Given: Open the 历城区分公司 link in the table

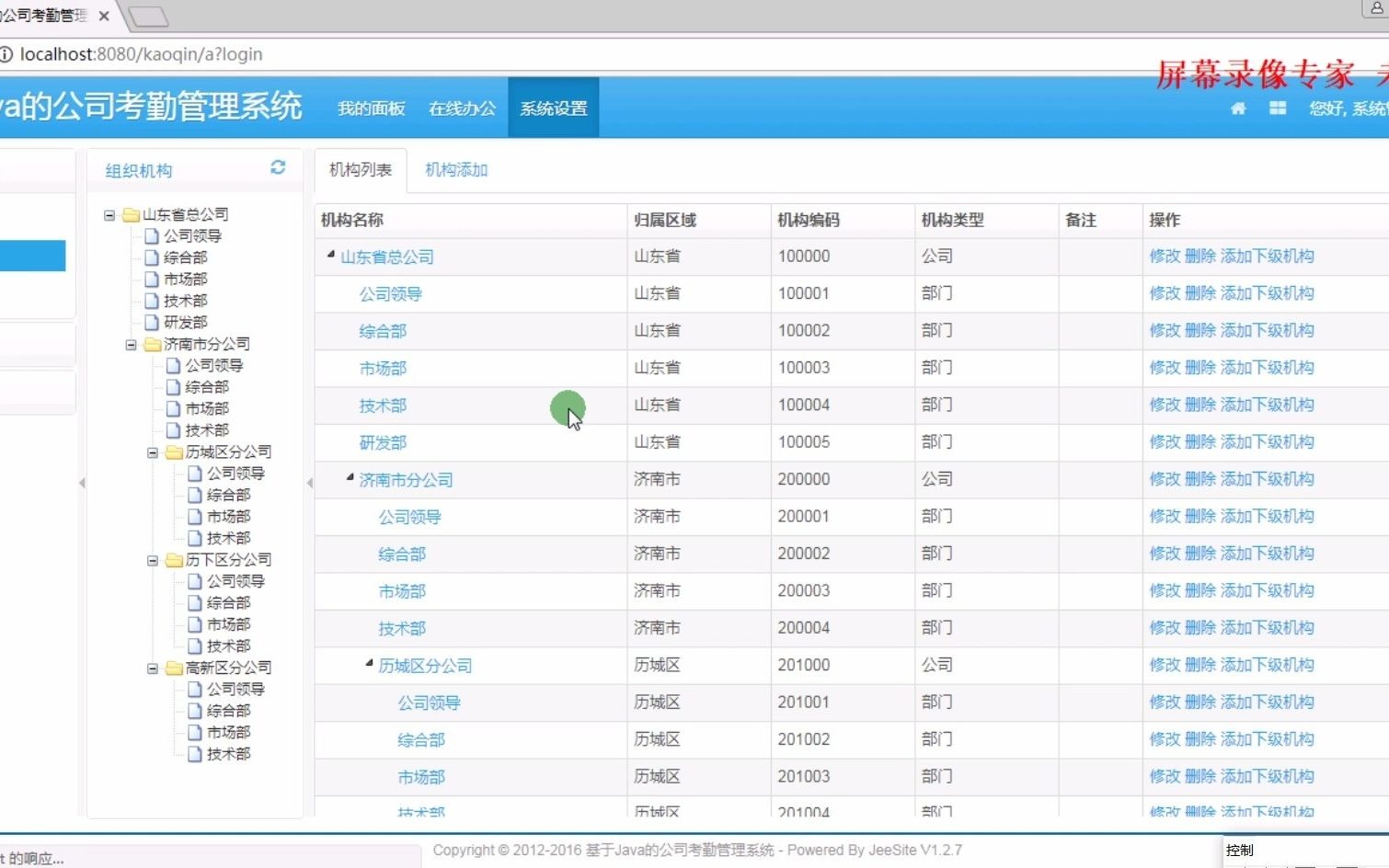Looking at the screenshot, I should pos(426,666).
